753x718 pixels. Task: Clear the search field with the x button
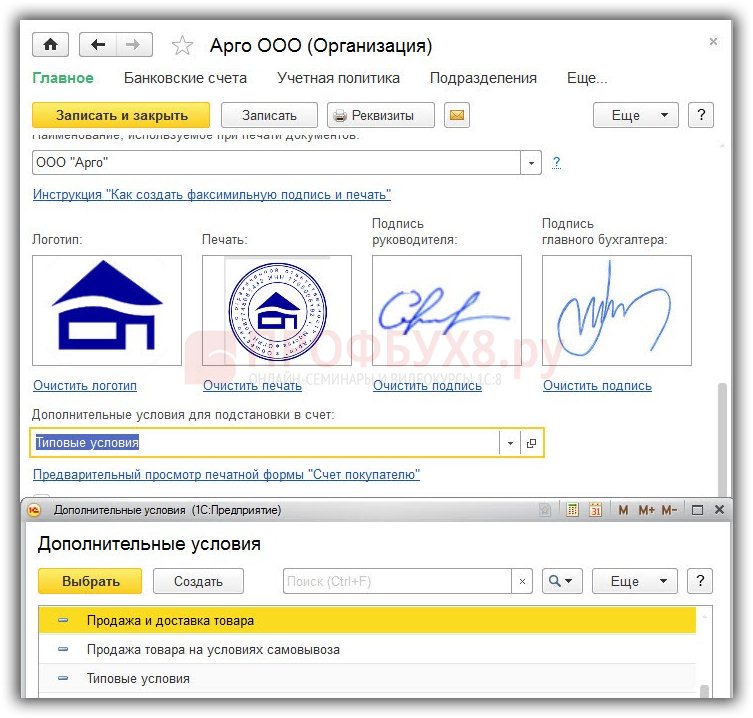(x=522, y=581)
